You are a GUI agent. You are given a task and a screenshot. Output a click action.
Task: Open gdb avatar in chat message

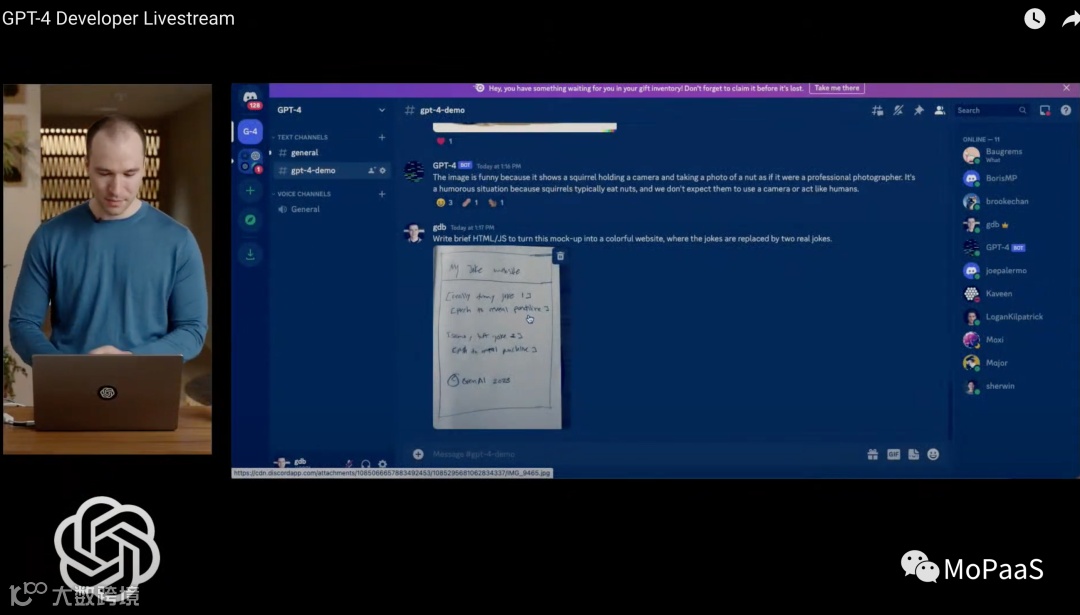coord(414,233)
